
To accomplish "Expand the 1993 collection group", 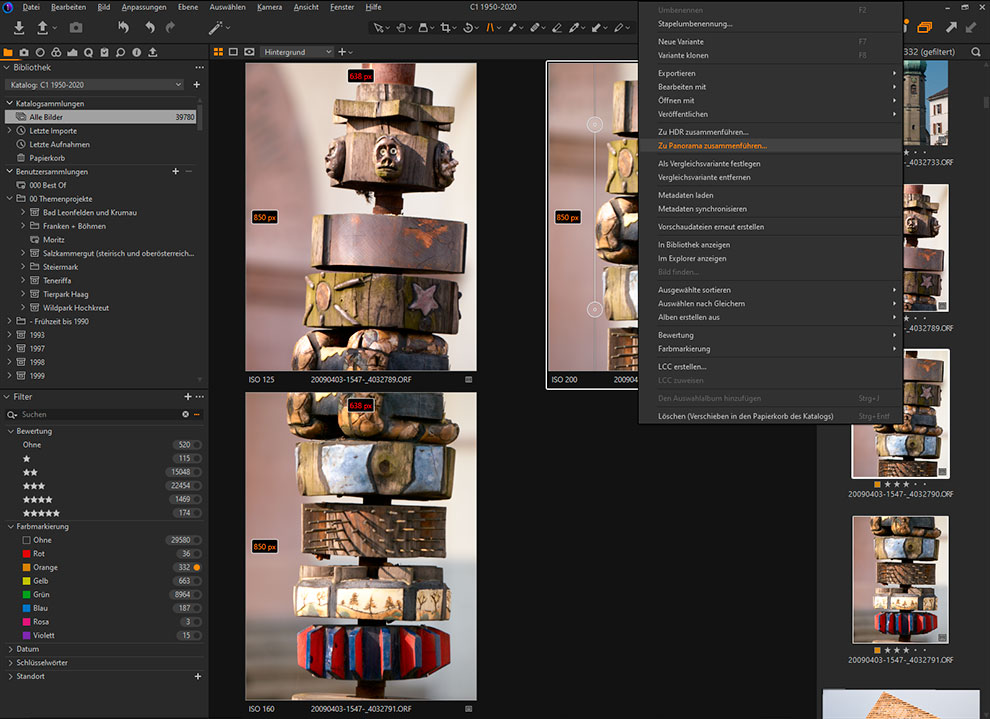I will pyautogui.click(x=9, y=335).
